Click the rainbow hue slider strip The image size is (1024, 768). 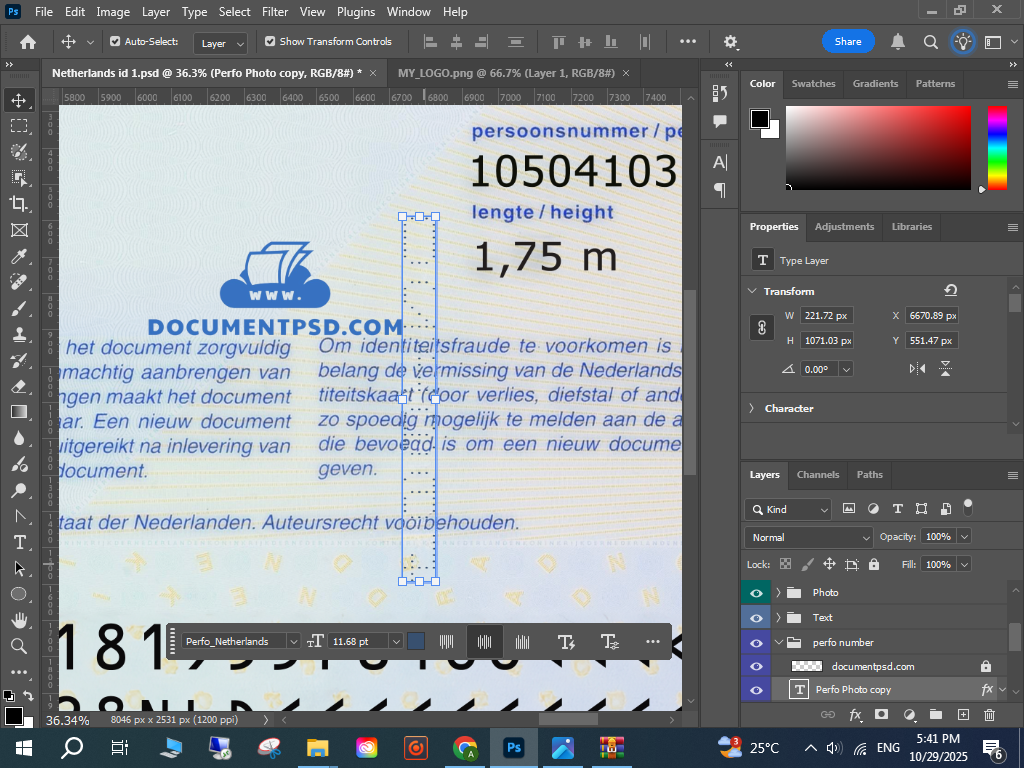[x=997, y=147]
